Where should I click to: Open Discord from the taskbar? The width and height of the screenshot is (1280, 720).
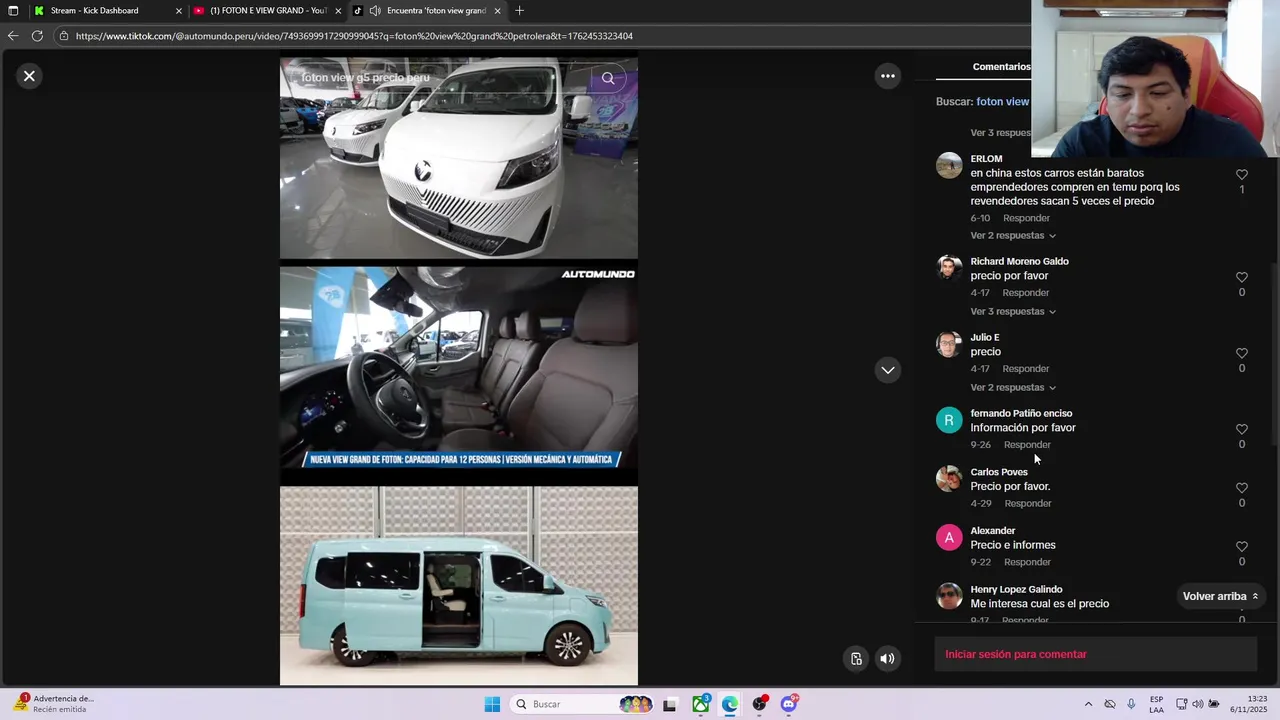click(x=789, y=704)
